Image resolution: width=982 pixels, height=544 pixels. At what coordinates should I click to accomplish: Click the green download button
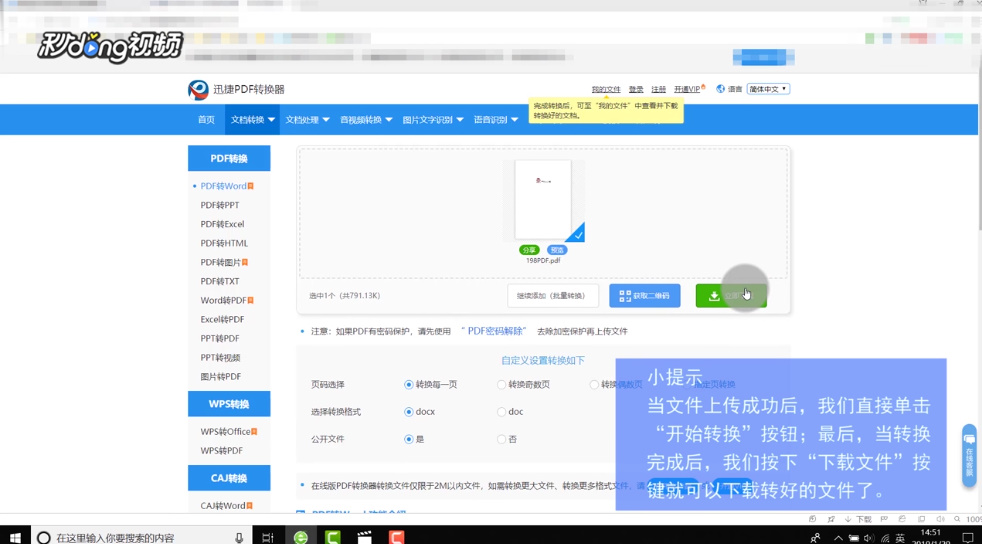[731, 295]
